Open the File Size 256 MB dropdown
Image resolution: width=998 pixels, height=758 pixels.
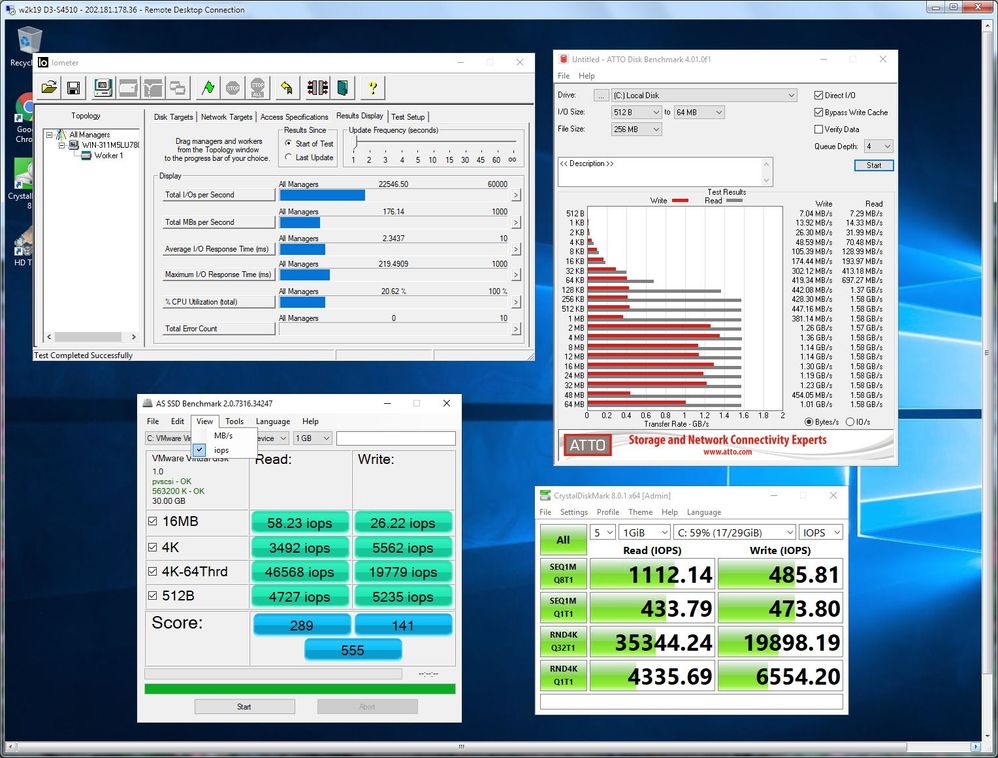click(636, 129)
